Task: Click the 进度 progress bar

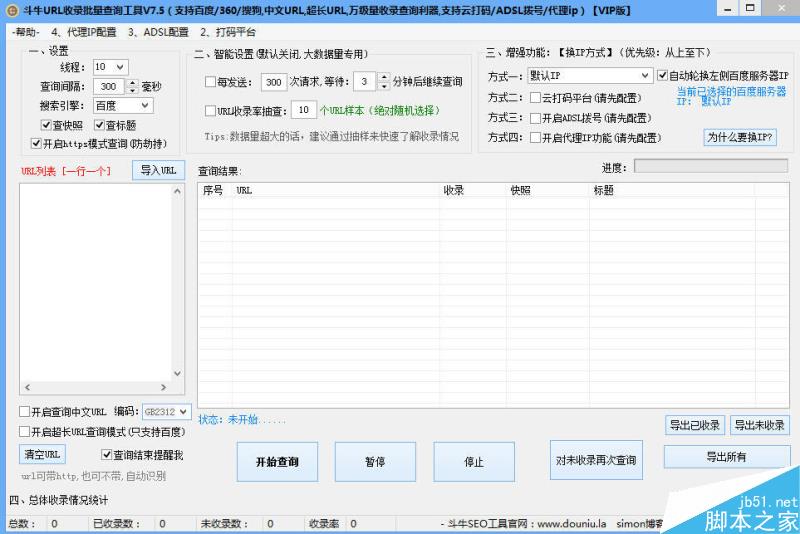Action: click(x=710, y=166)
